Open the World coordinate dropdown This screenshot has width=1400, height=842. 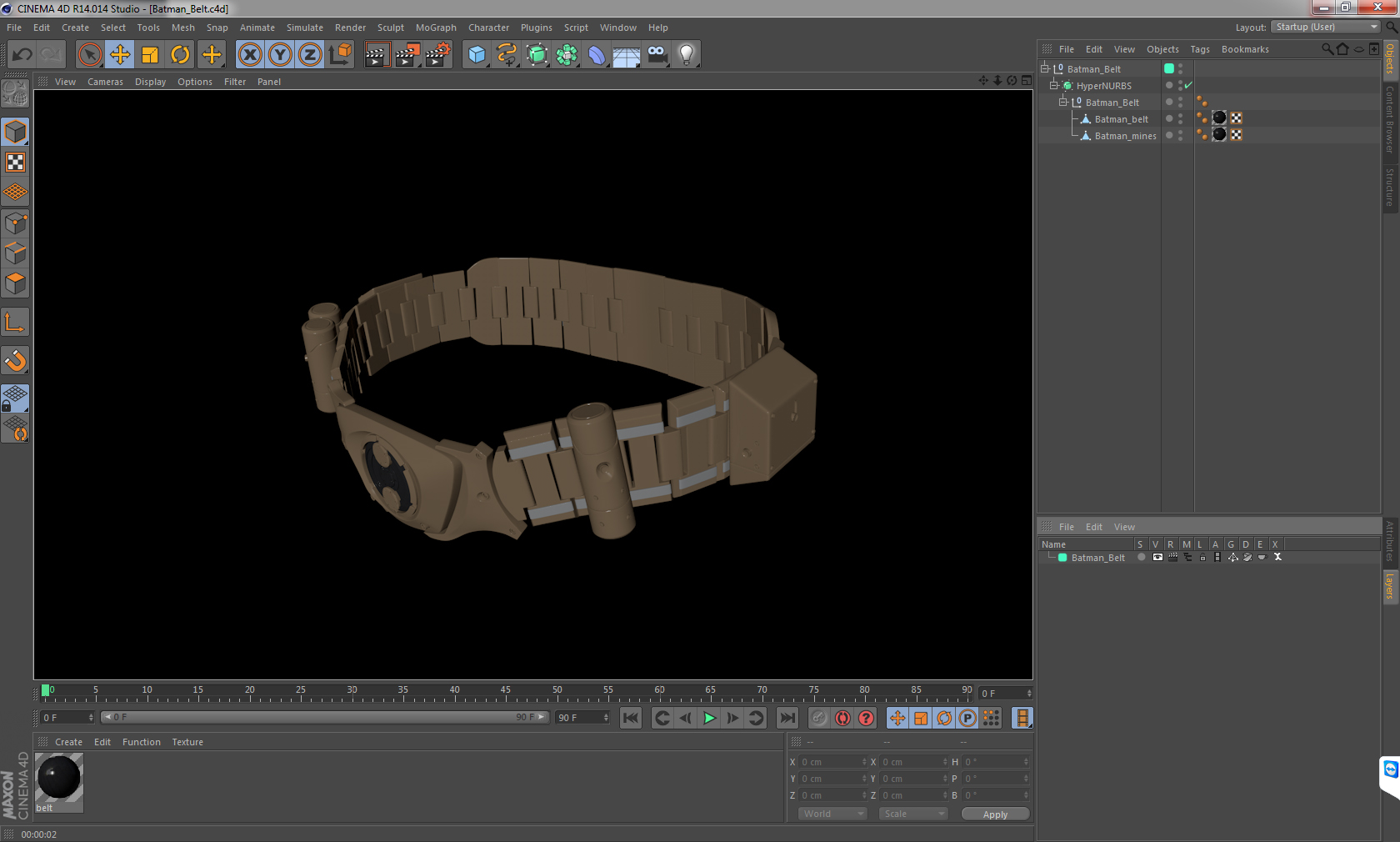[832, 814]
